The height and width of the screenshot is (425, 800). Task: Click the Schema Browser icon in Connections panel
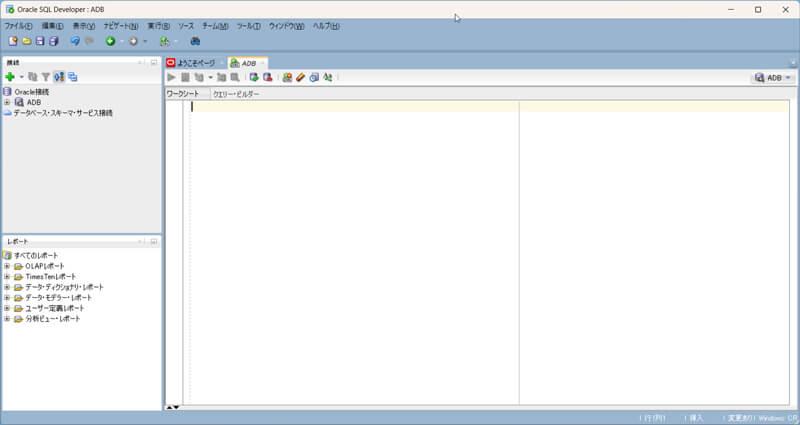(59, 77)
